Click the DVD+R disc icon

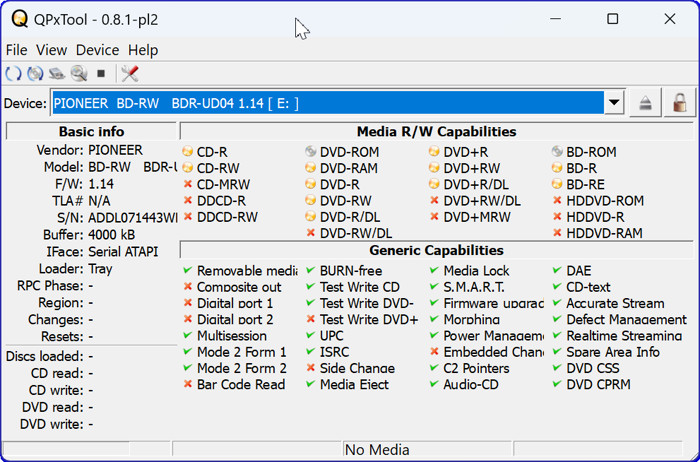[x=433, y=151]
